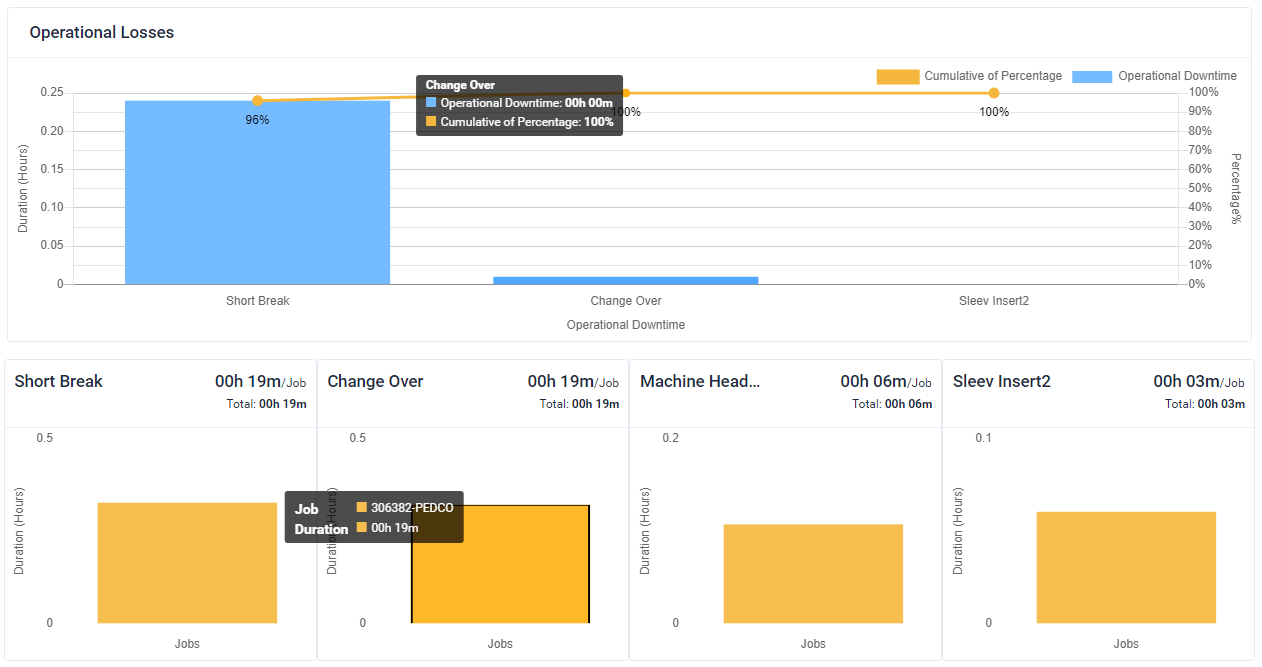Toggle the Cumulative of Percentage legend label
This screenshot has height=667, width=1262.
tap(992, 76)
